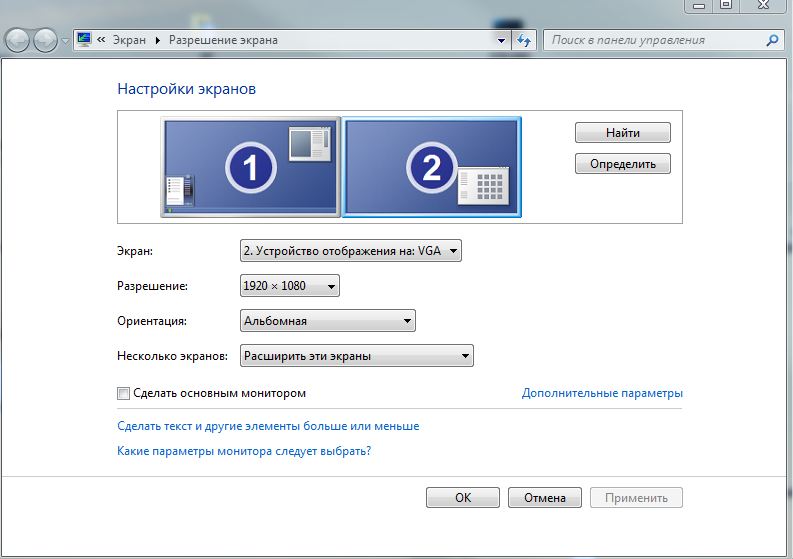Screen dimensions: 793x559
Task: Open the 'Дополнительные параметры' link
Action: coord(602,394)
